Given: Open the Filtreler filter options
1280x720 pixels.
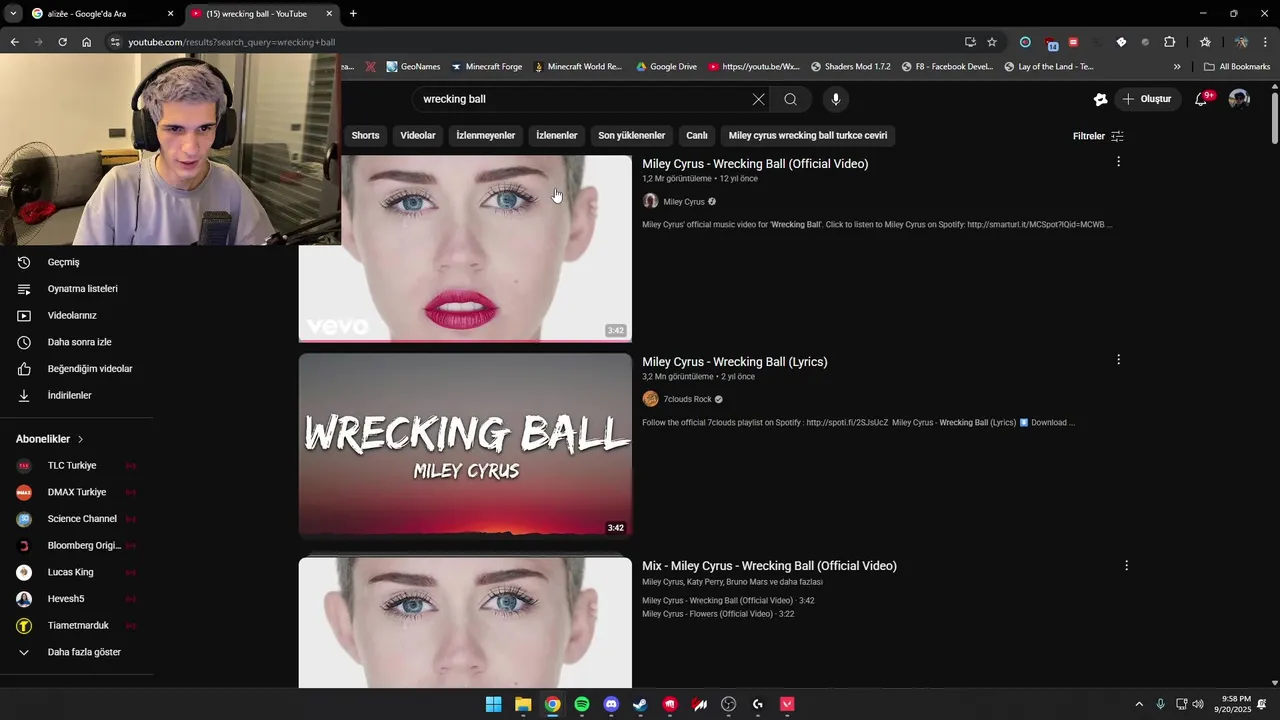Looking at the screenshot, I should click(1098, 136).
